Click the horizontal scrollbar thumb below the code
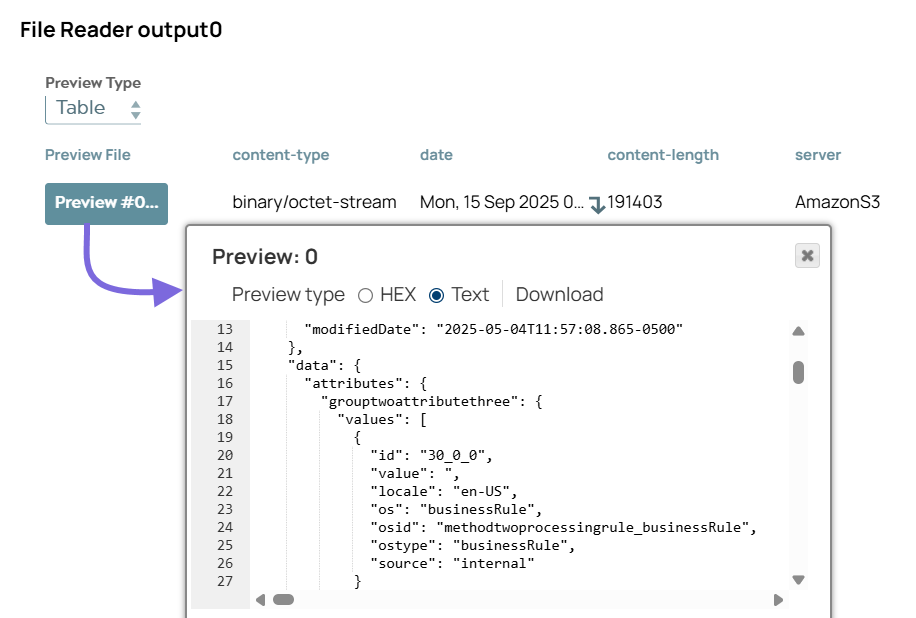Viewport: 916px width, 618px height. pos(284,600)
